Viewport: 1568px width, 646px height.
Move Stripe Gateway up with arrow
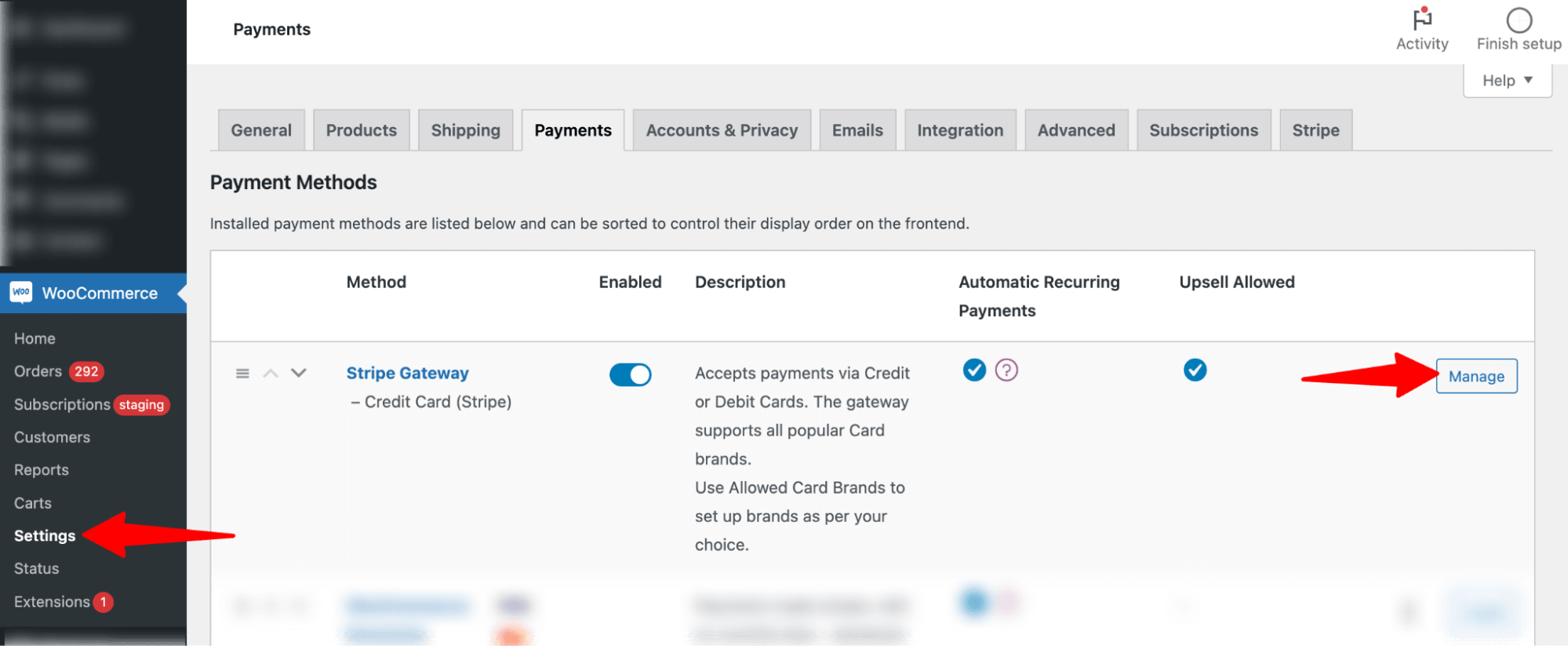click(x=271, y=374)
